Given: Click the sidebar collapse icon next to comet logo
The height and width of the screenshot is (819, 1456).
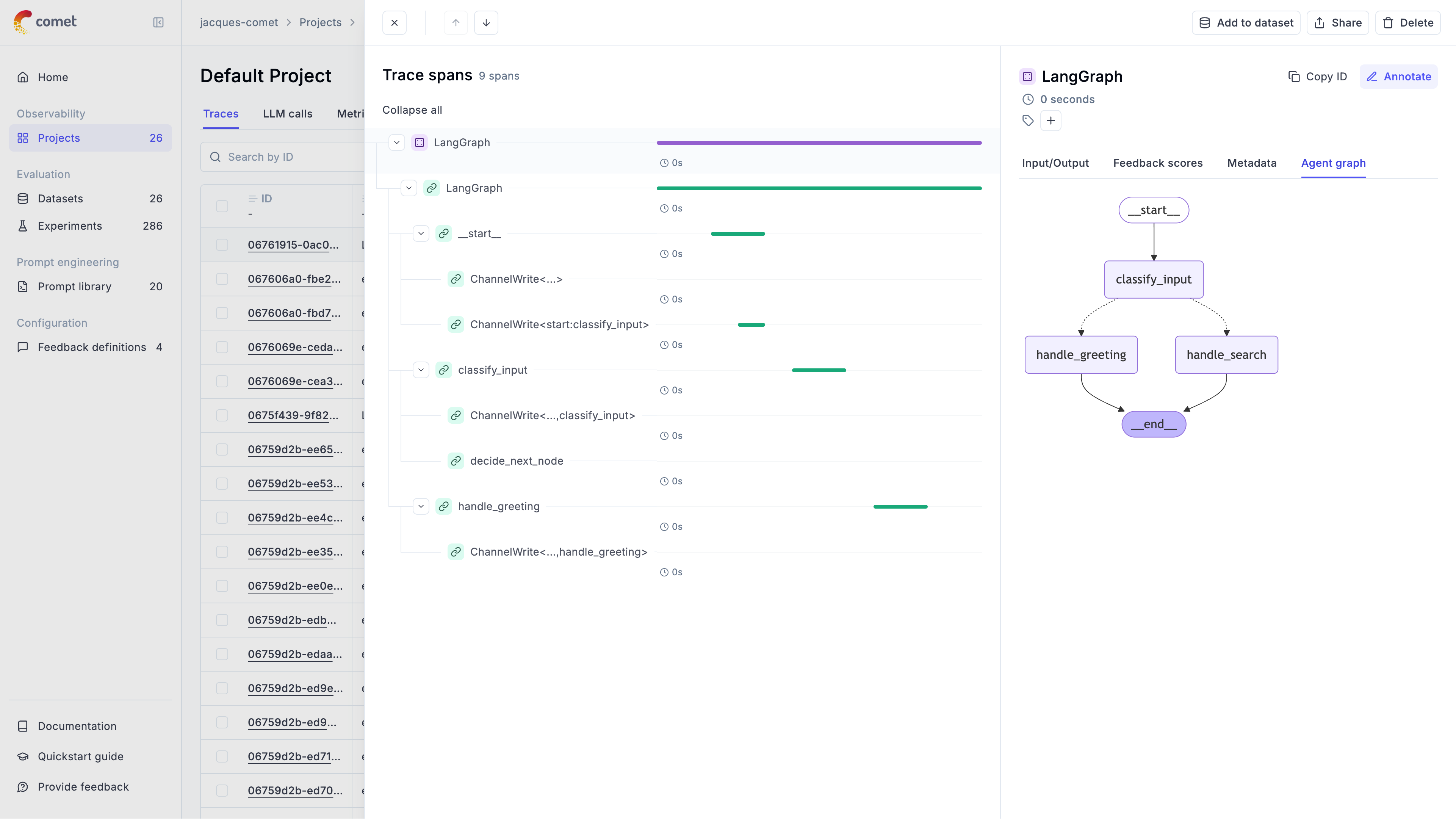Looking at the screenshot, I should tap(158, 23).
